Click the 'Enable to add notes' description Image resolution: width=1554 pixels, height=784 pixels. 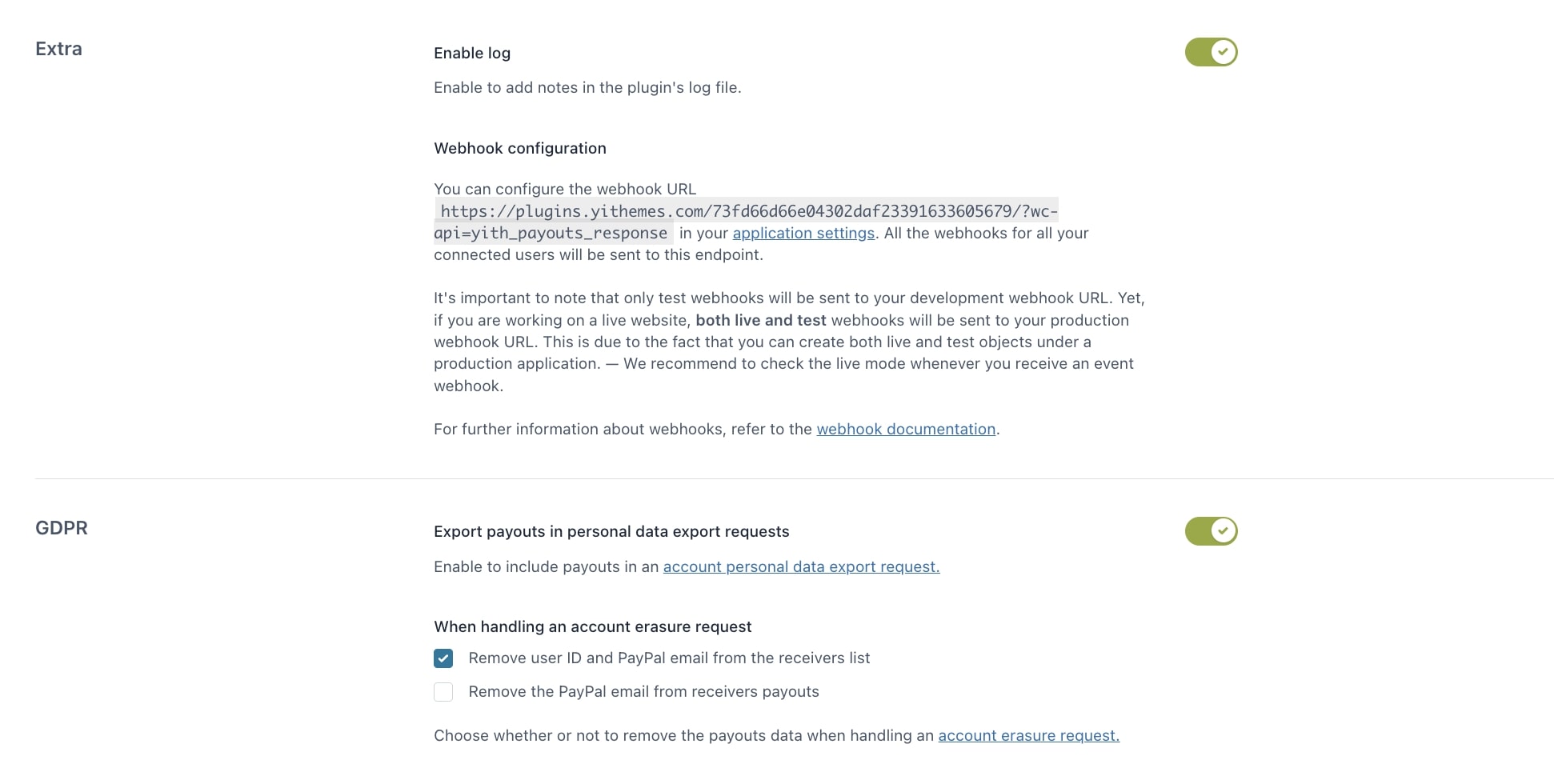pos(587,88)
